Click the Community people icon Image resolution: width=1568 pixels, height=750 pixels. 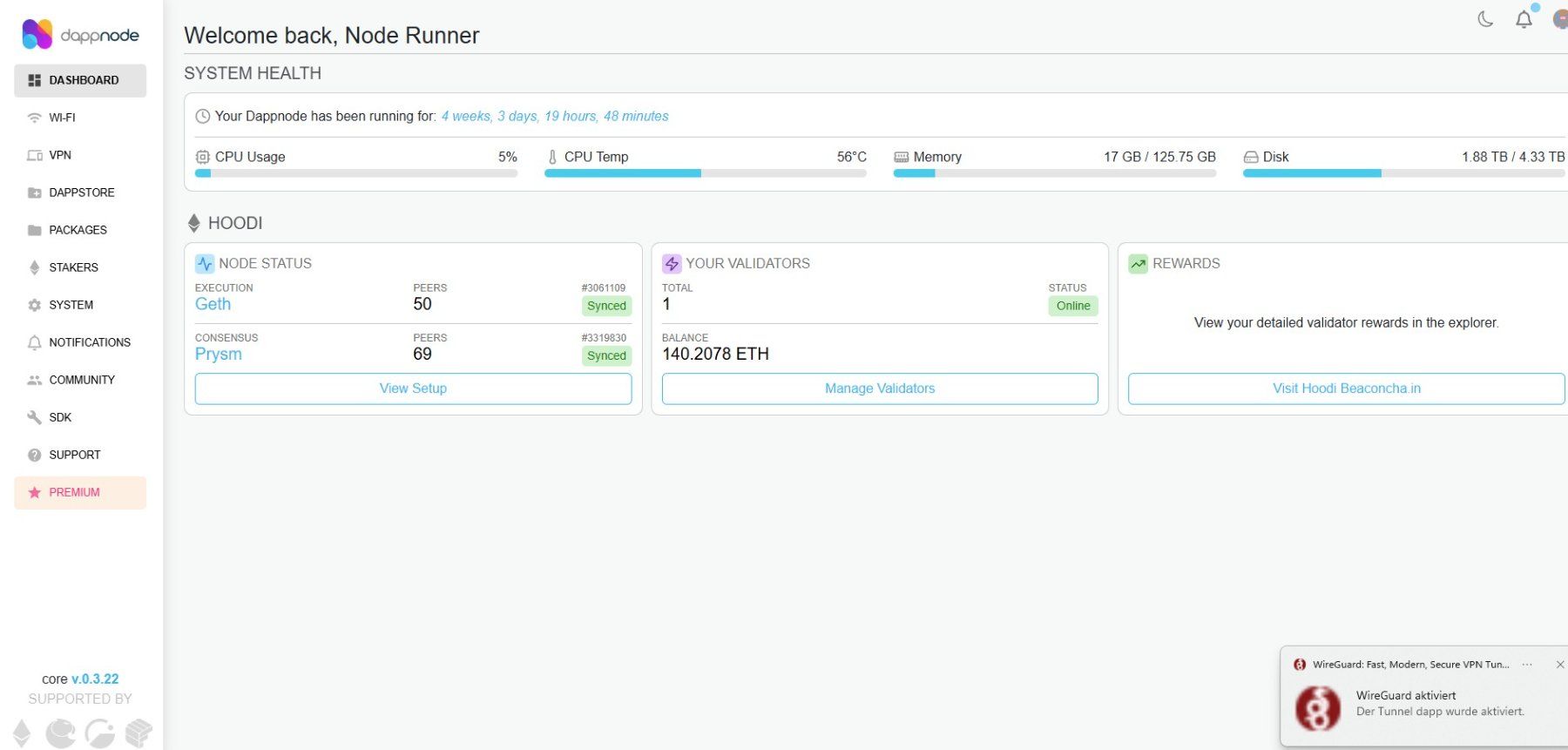click(x=35, y=380)
